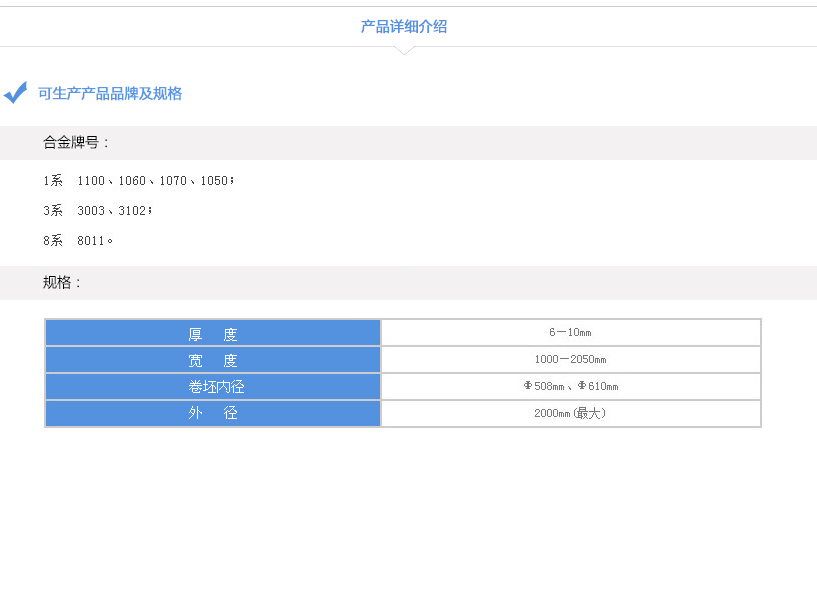Click the 产品详细介绍 heading arrow marker
This screenshot has width=817, height=610.
(405, 49)
